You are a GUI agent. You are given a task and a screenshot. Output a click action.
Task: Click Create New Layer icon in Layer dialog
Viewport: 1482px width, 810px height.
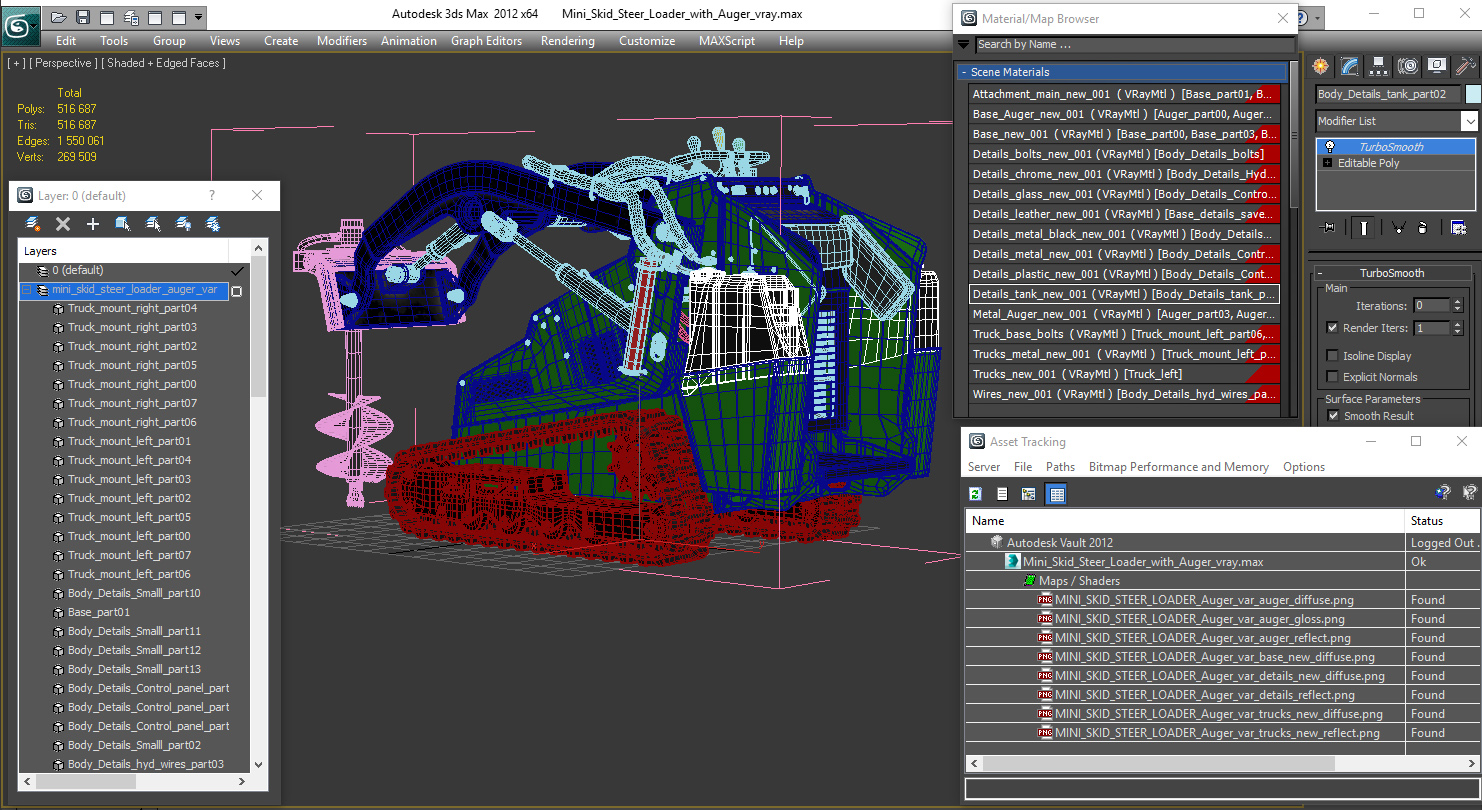33,224
